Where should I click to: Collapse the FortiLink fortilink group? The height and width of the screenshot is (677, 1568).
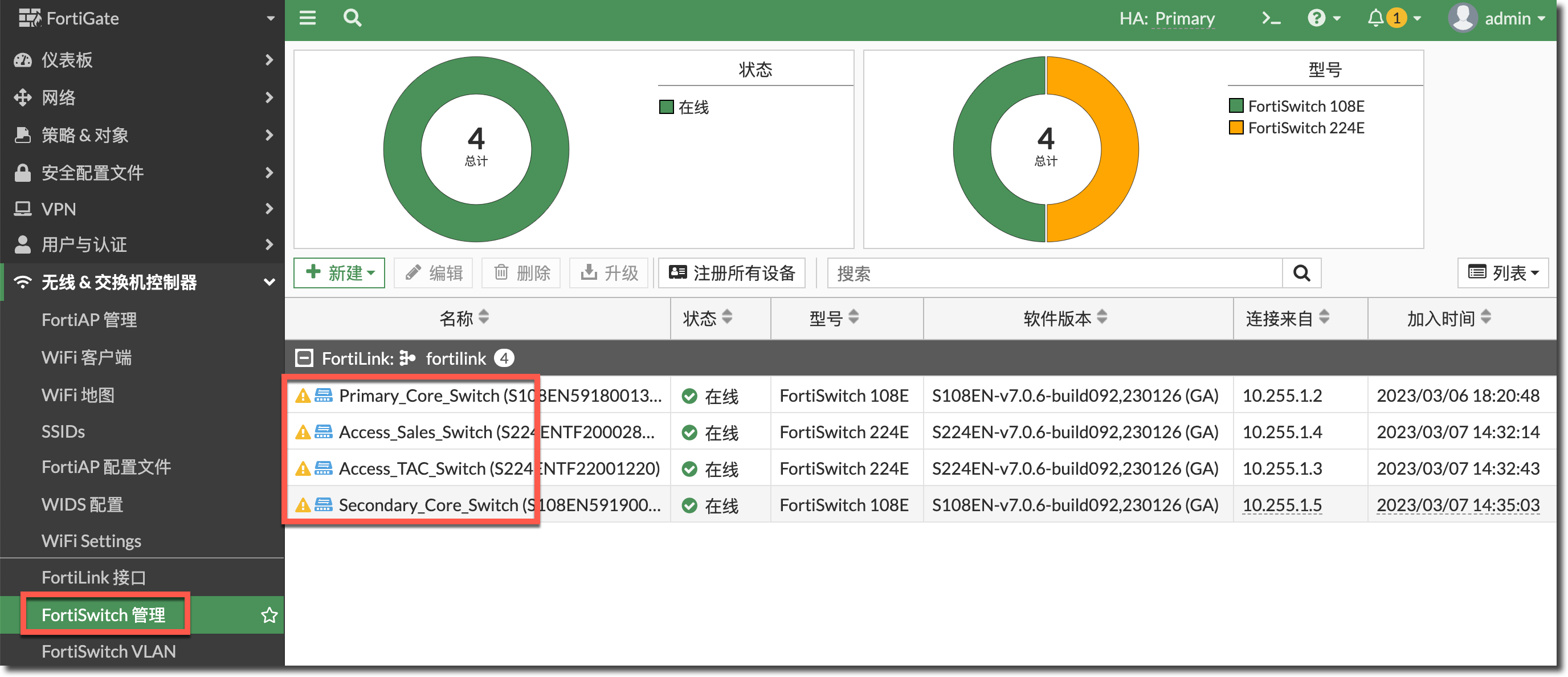click(x=304, y=358)
